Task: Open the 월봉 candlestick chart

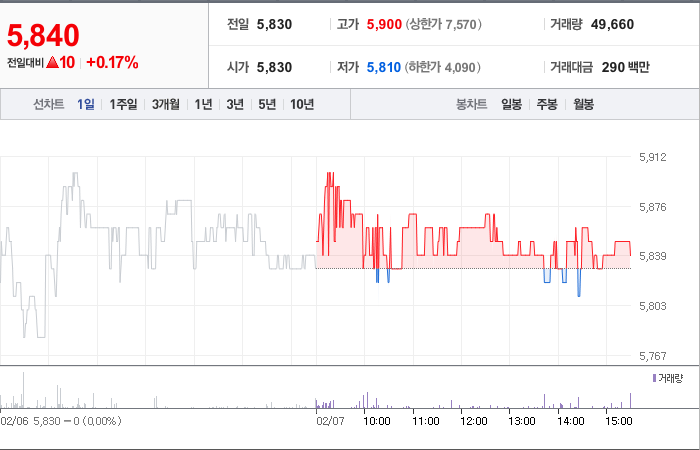Action: pos(583,104)
